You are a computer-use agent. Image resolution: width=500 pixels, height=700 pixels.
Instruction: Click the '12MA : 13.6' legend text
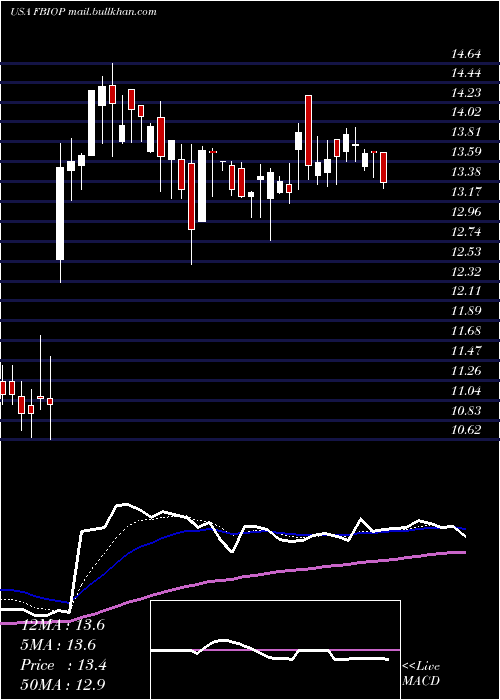click(x=63, y=625)
